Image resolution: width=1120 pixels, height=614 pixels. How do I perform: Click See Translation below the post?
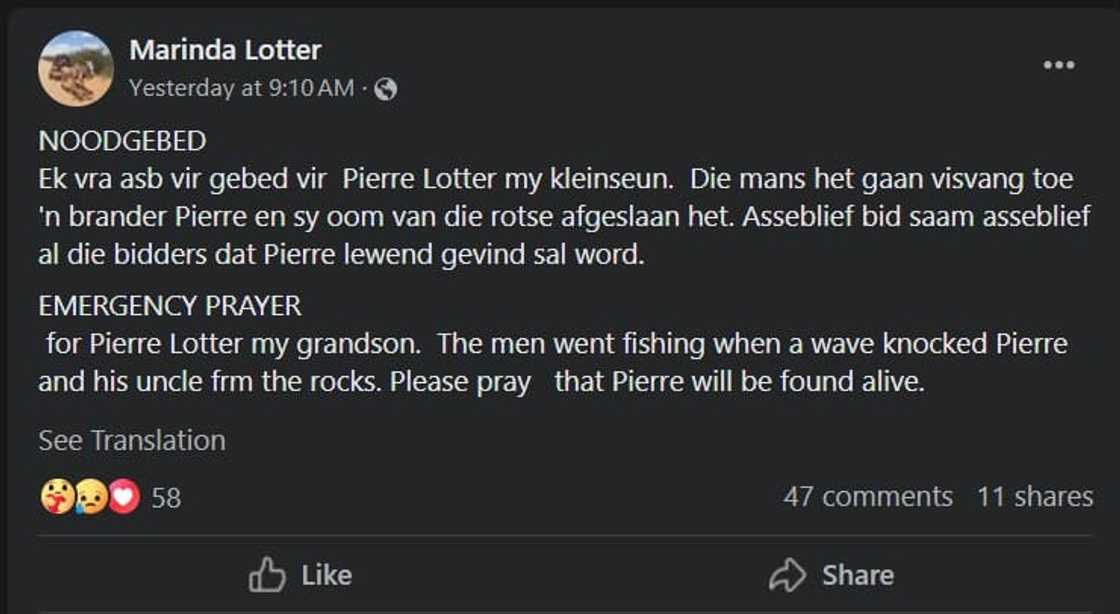pos(132,440)
